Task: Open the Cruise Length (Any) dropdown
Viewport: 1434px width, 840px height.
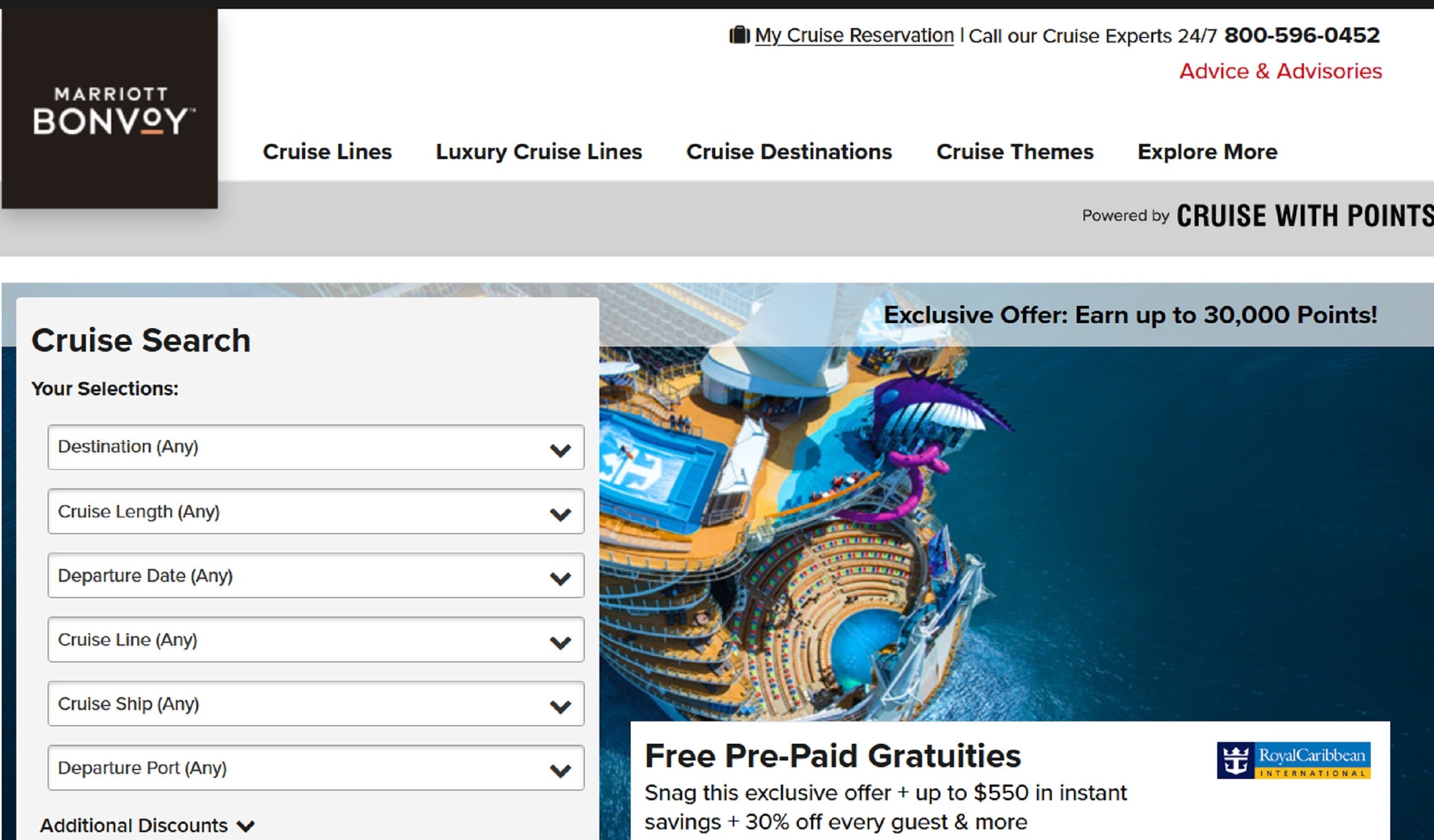Action: point(316,511)
